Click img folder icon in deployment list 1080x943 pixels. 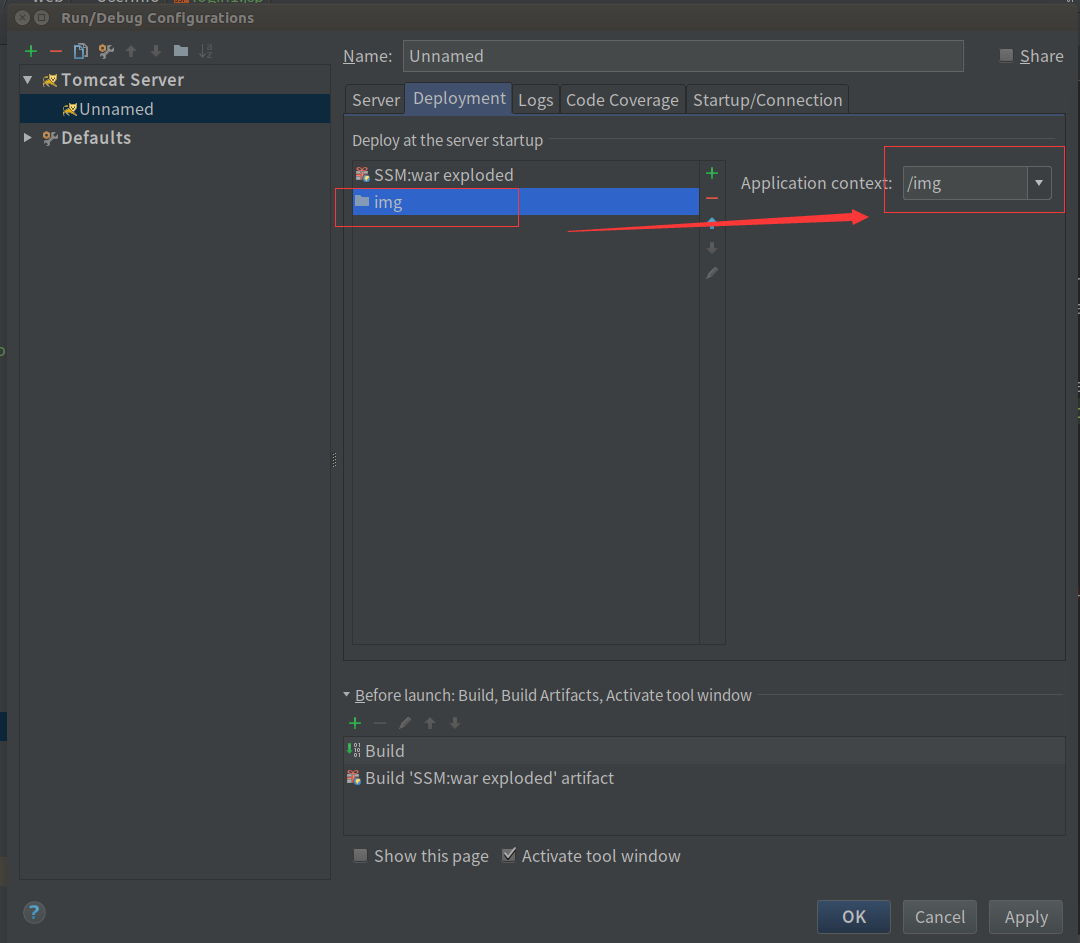(x=362, y=201)
